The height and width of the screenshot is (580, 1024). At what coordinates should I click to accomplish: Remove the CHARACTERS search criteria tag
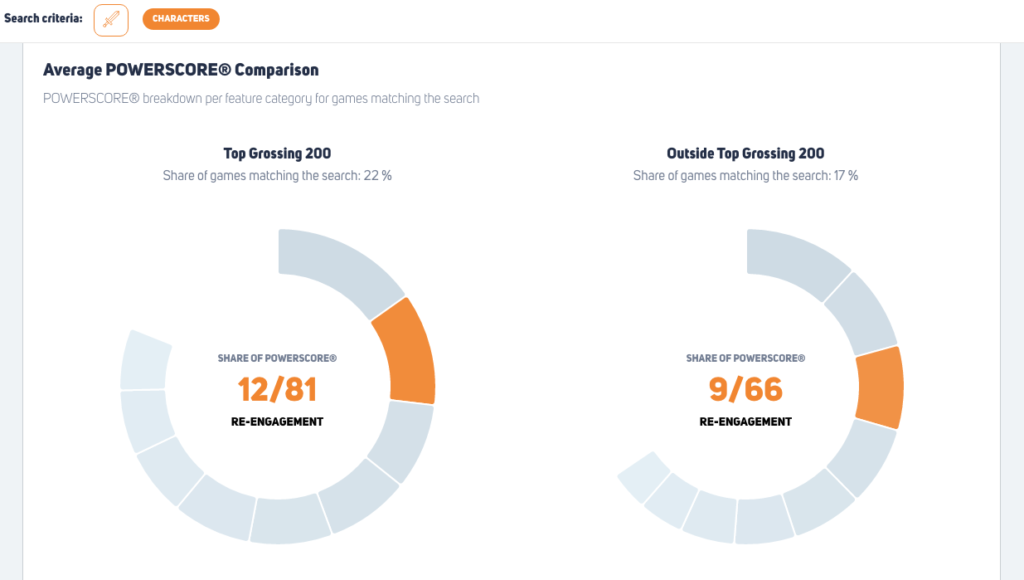(x=181, y=18)
